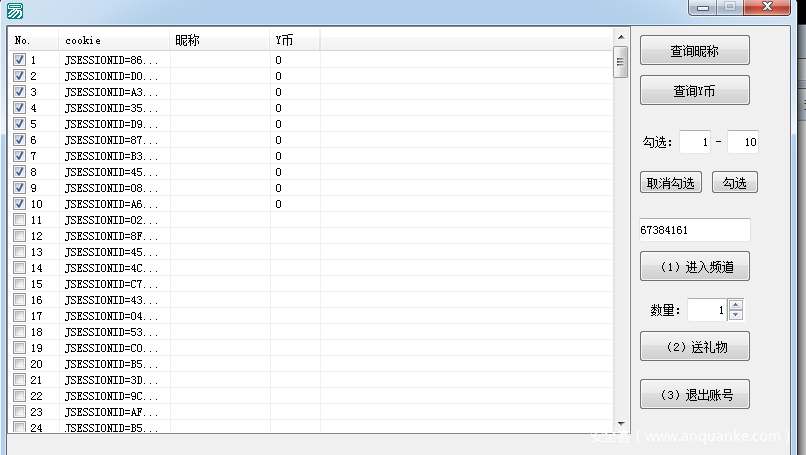The width and height of the screenshot is (806, 455).
Task: Tick the checkbox for row 20
Action: [19, 364]
